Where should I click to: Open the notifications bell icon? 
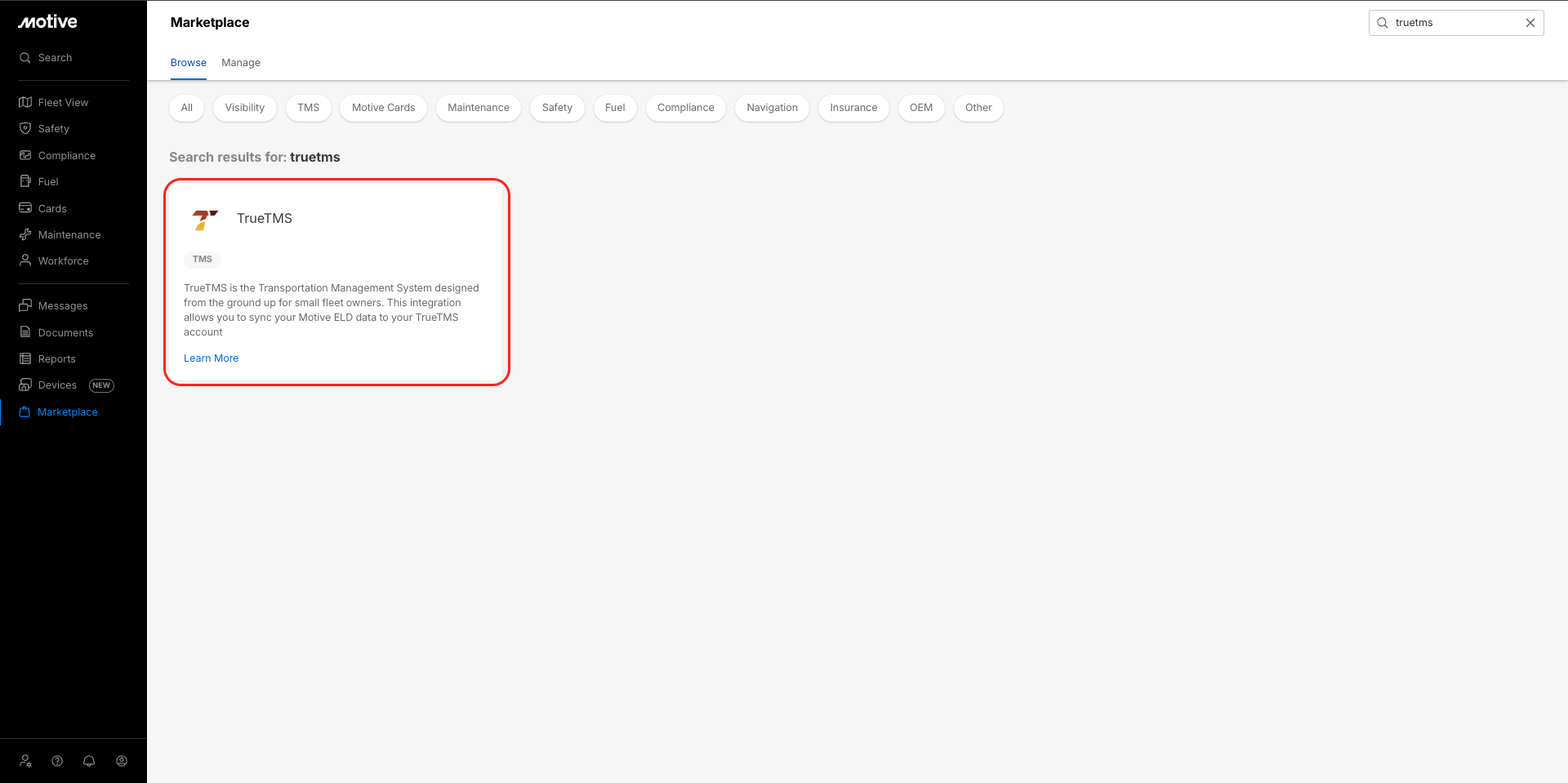point(89,761)
